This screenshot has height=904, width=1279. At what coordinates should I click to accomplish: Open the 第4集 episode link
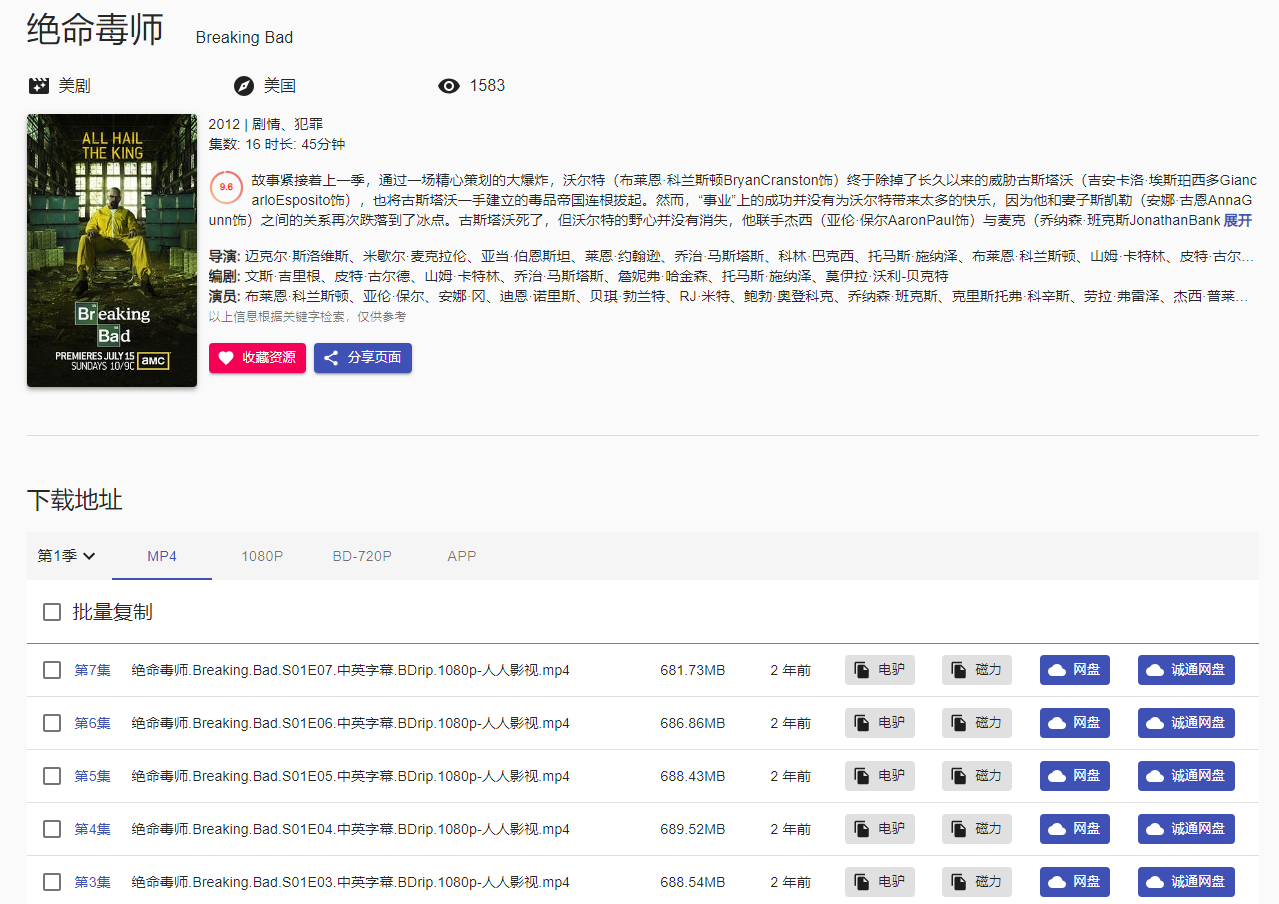tap(93, 829)
